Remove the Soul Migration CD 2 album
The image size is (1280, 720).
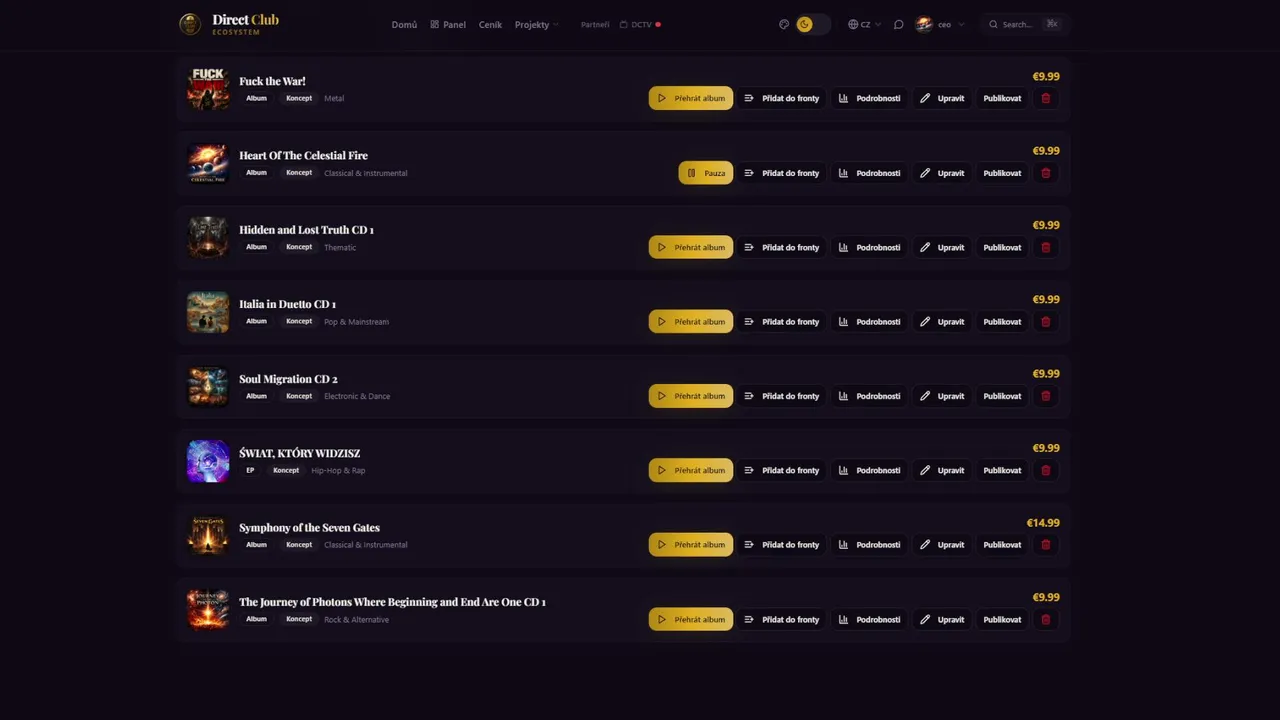click(1046, 396)
